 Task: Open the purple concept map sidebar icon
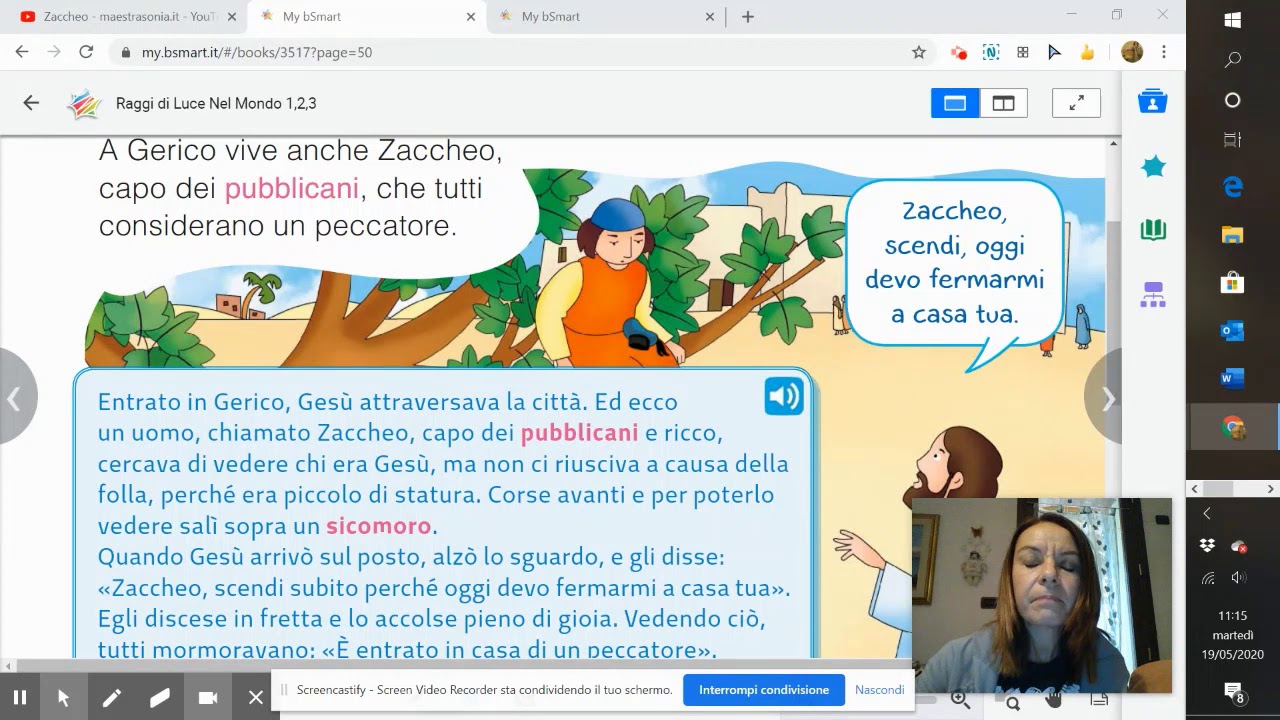click(1153, 294)
